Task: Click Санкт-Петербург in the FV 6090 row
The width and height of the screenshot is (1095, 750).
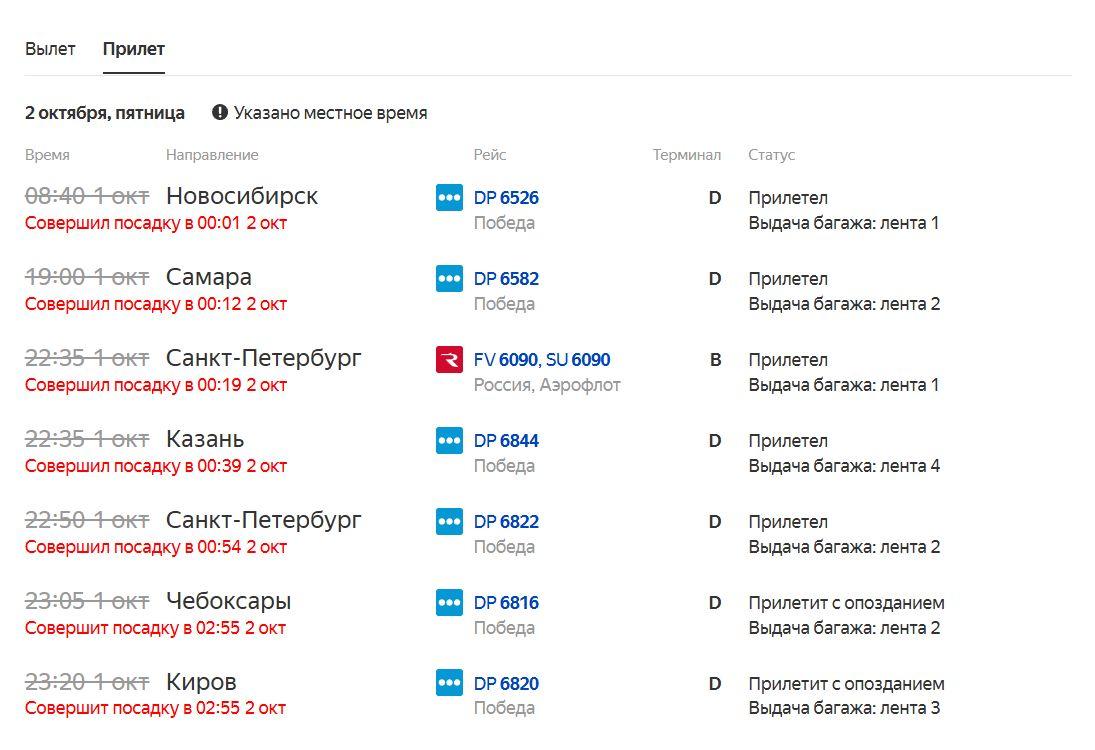Action: [263, 358]
